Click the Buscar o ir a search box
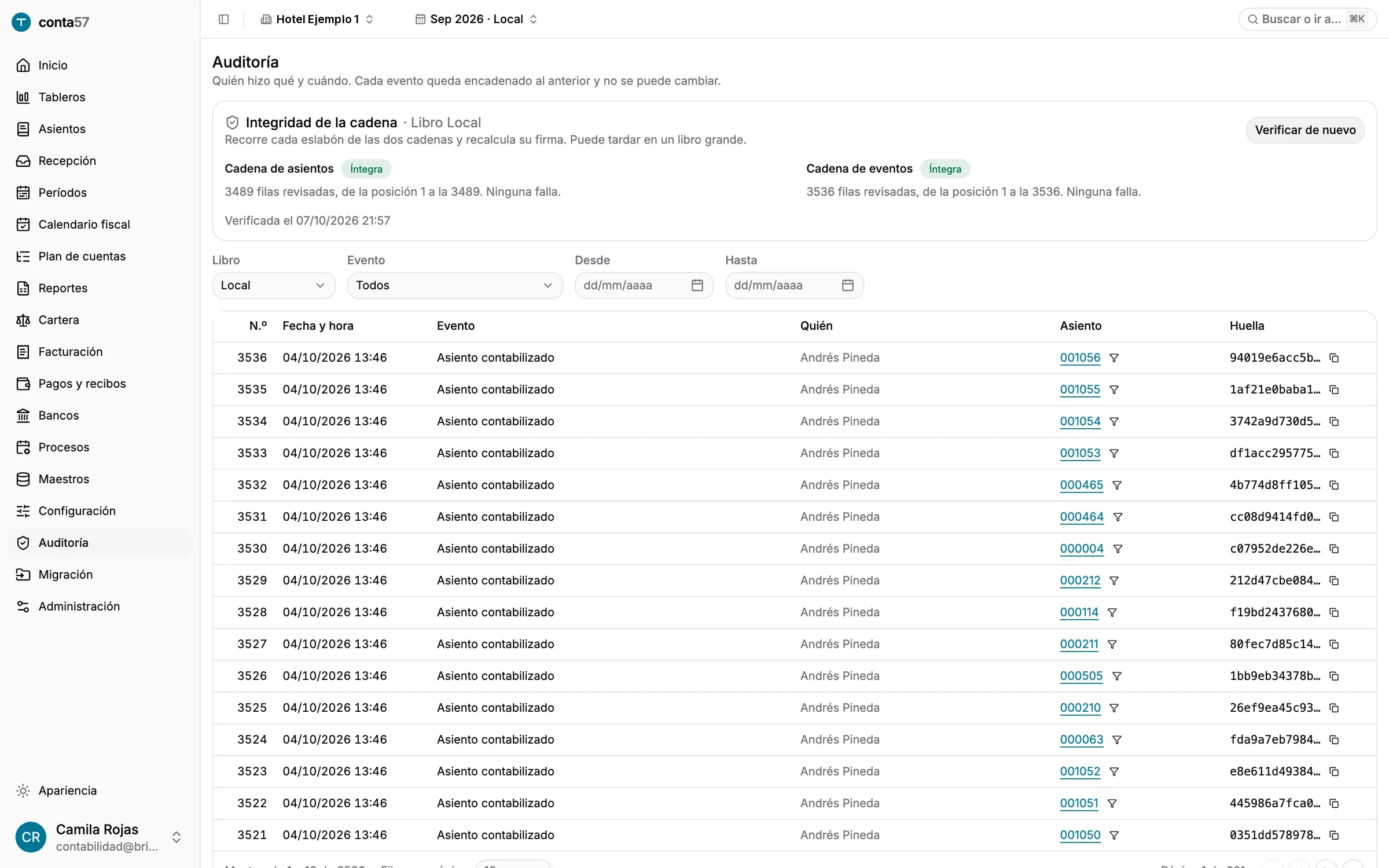The height and width of the screenshot is (868, 1389). [1307, 19]
